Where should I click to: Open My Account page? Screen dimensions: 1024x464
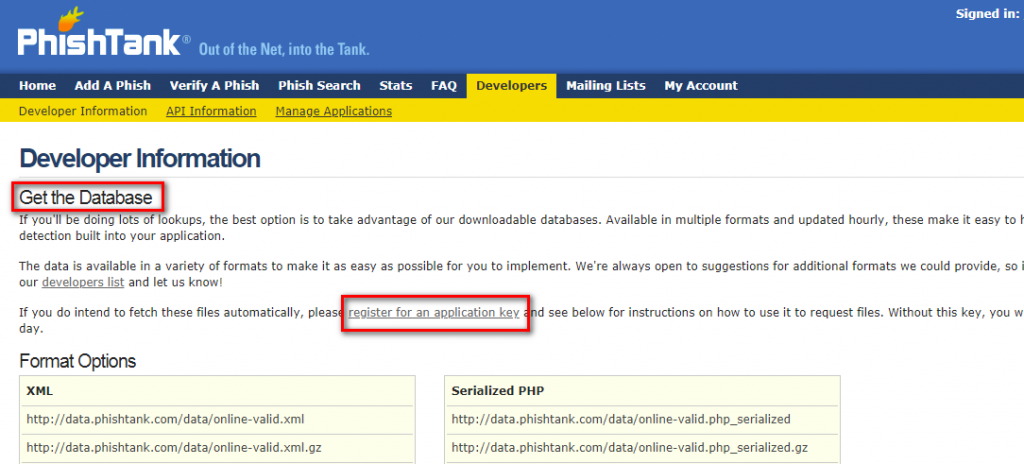coord(701,86)
